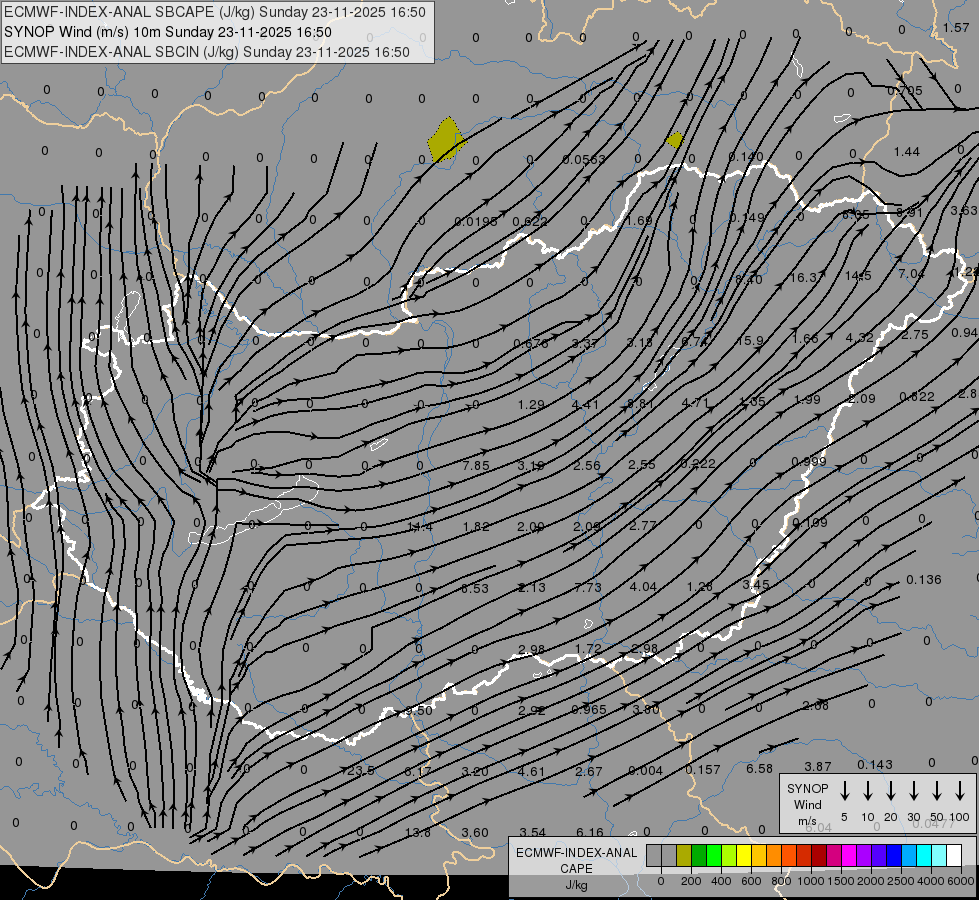979x900 pixels.
Task: Click the 0.705 CAPE value on map
Action: (x=905, y=90)
